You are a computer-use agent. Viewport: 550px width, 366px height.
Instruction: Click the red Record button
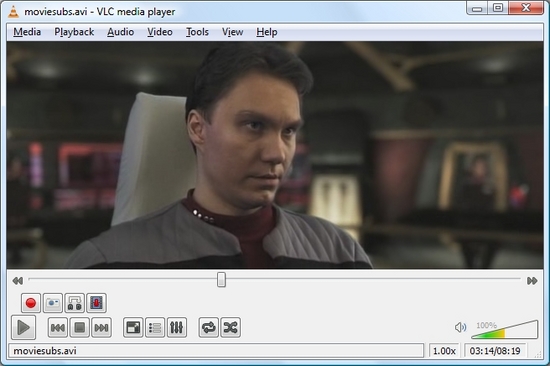point(31,303)
